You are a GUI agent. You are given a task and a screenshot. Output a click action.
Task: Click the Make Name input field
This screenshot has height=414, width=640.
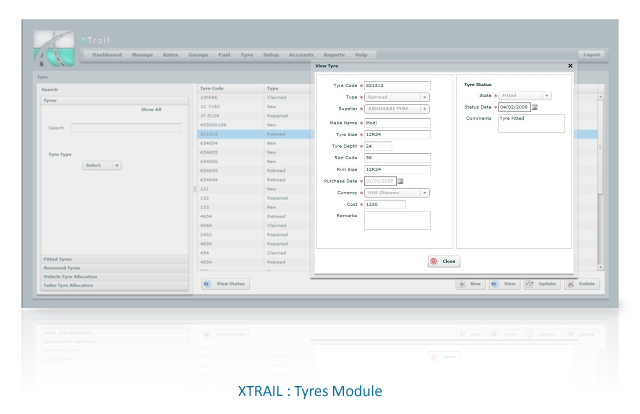[397, 123]
